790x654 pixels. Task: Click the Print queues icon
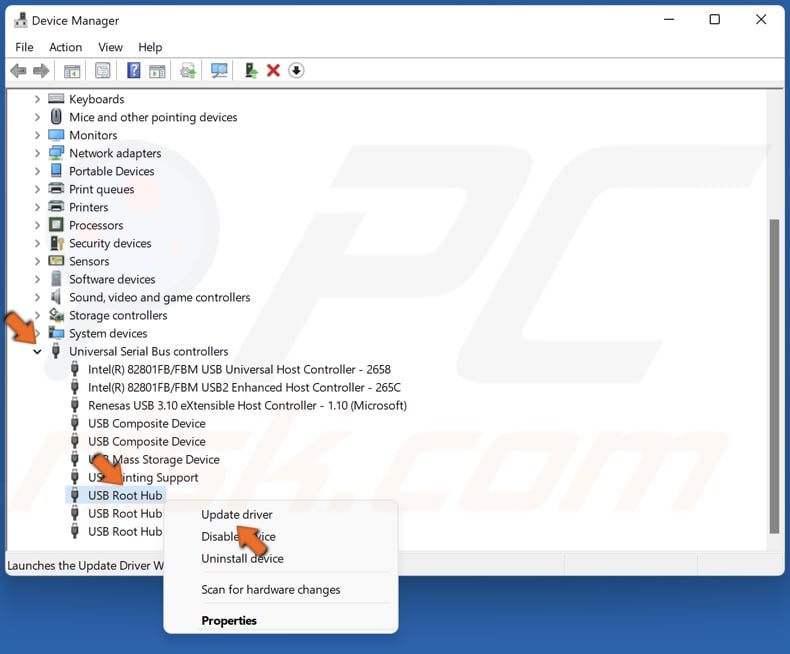[56, 189]
